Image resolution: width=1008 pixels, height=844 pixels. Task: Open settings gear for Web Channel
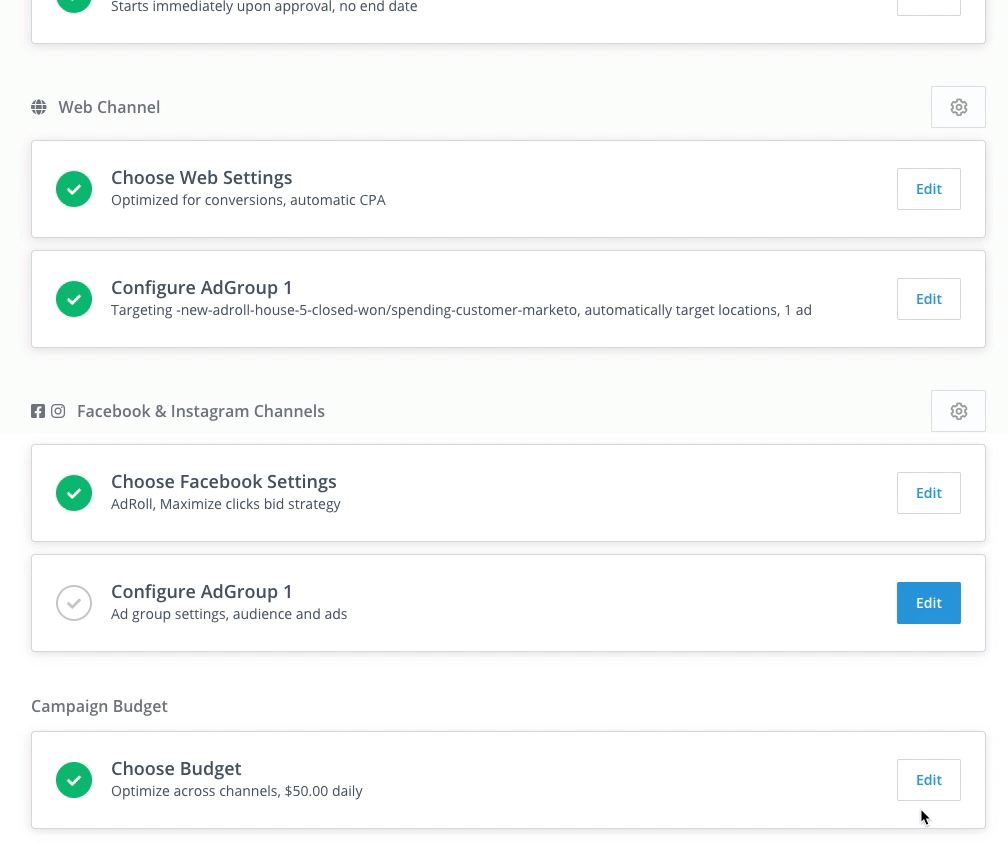[x=958, y=107]
